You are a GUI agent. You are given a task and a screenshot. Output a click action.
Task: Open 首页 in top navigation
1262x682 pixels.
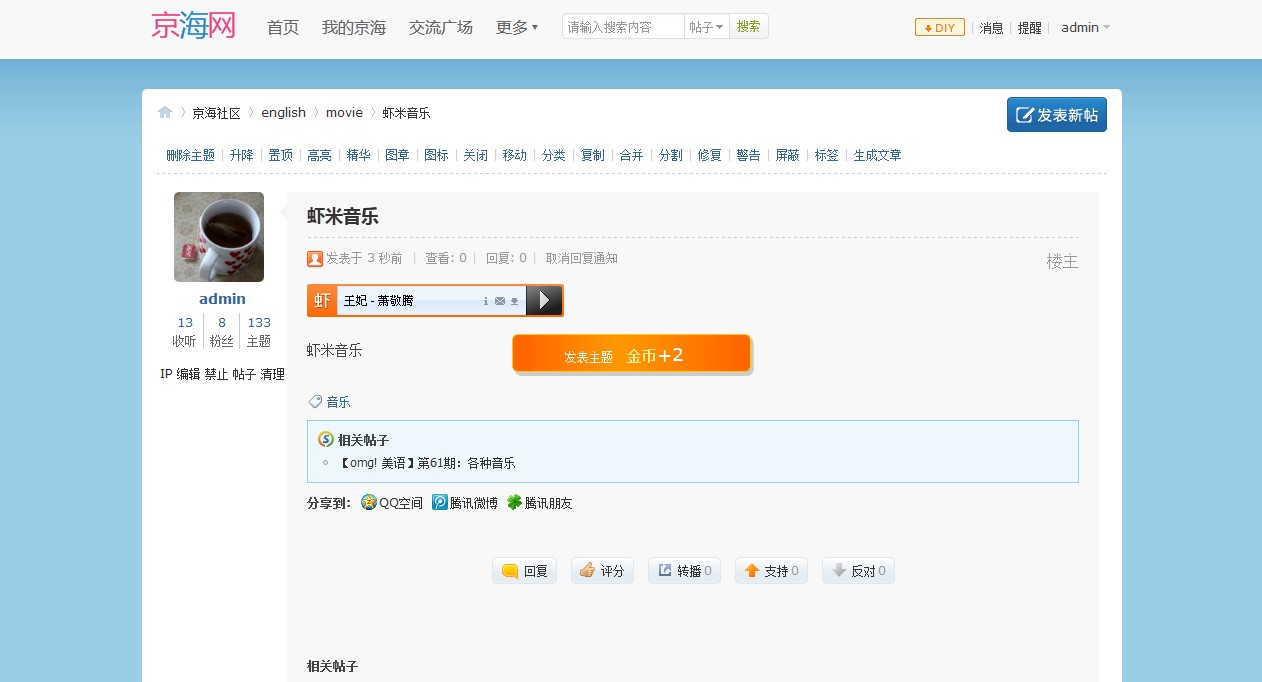pos(283,28)
